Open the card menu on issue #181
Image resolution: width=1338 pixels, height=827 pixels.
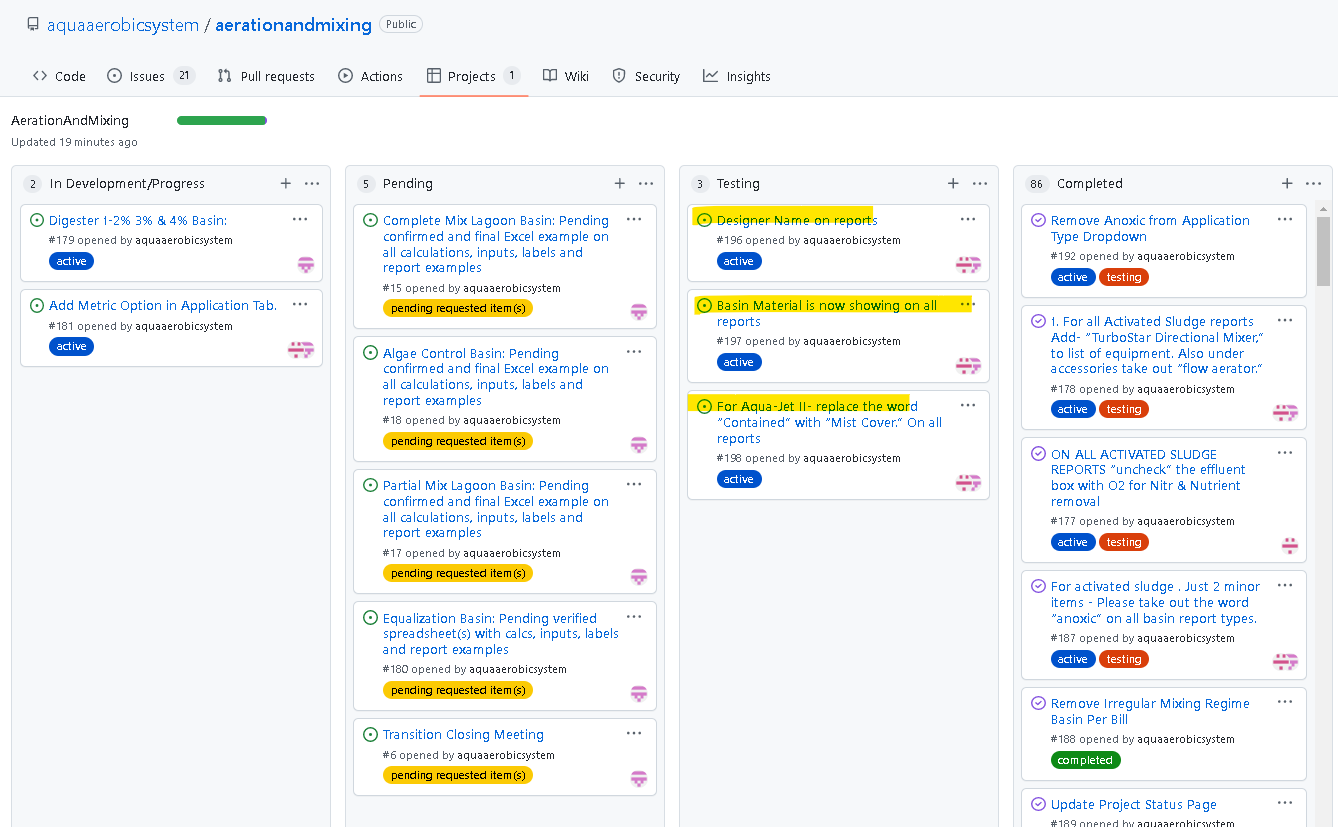[x=300, y=304]
